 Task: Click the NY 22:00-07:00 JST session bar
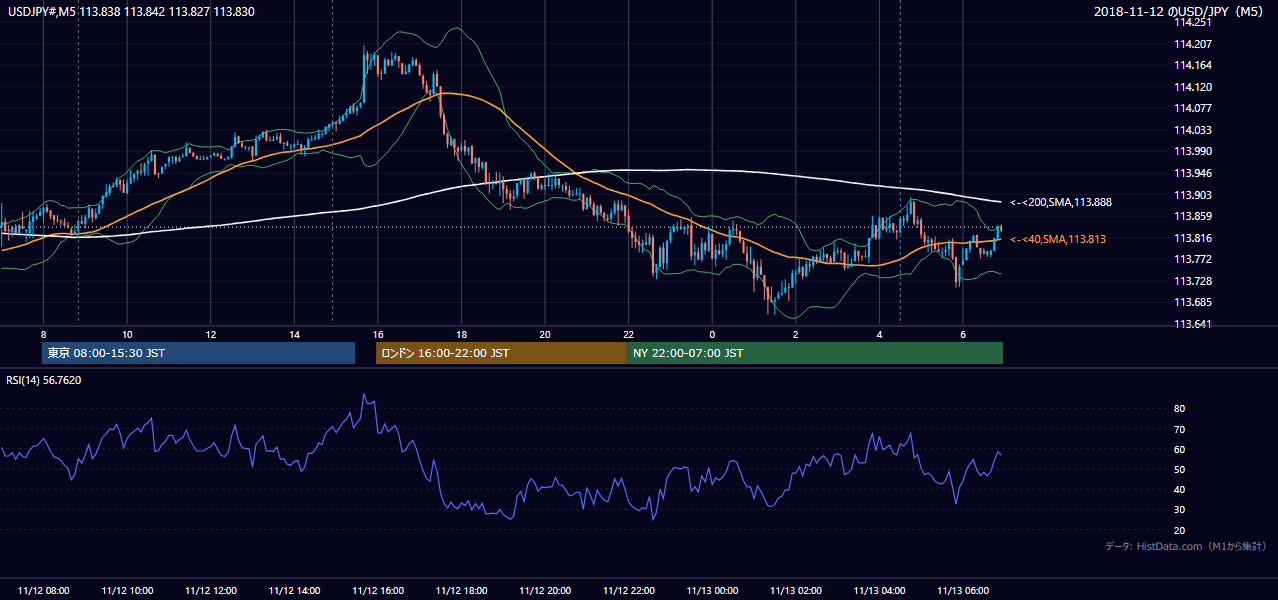click(815, 353)
